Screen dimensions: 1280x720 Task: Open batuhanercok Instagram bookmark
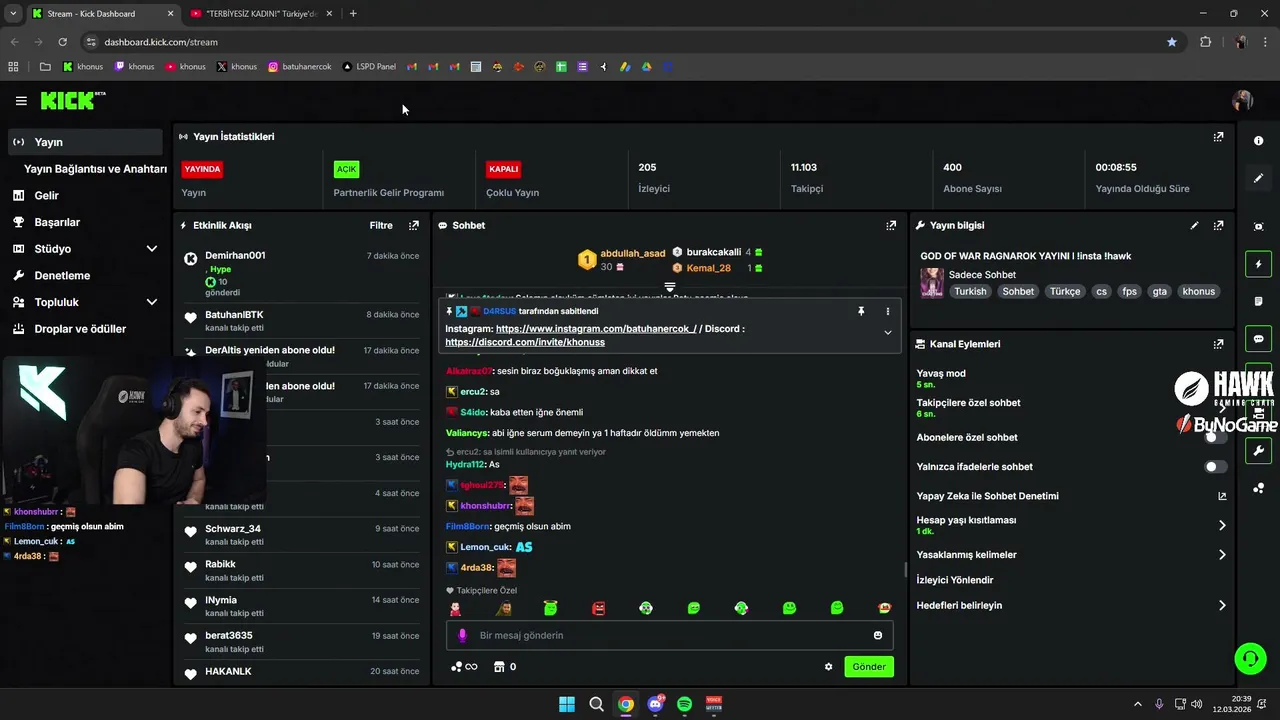pyautogui.click(x=300, y=67)
